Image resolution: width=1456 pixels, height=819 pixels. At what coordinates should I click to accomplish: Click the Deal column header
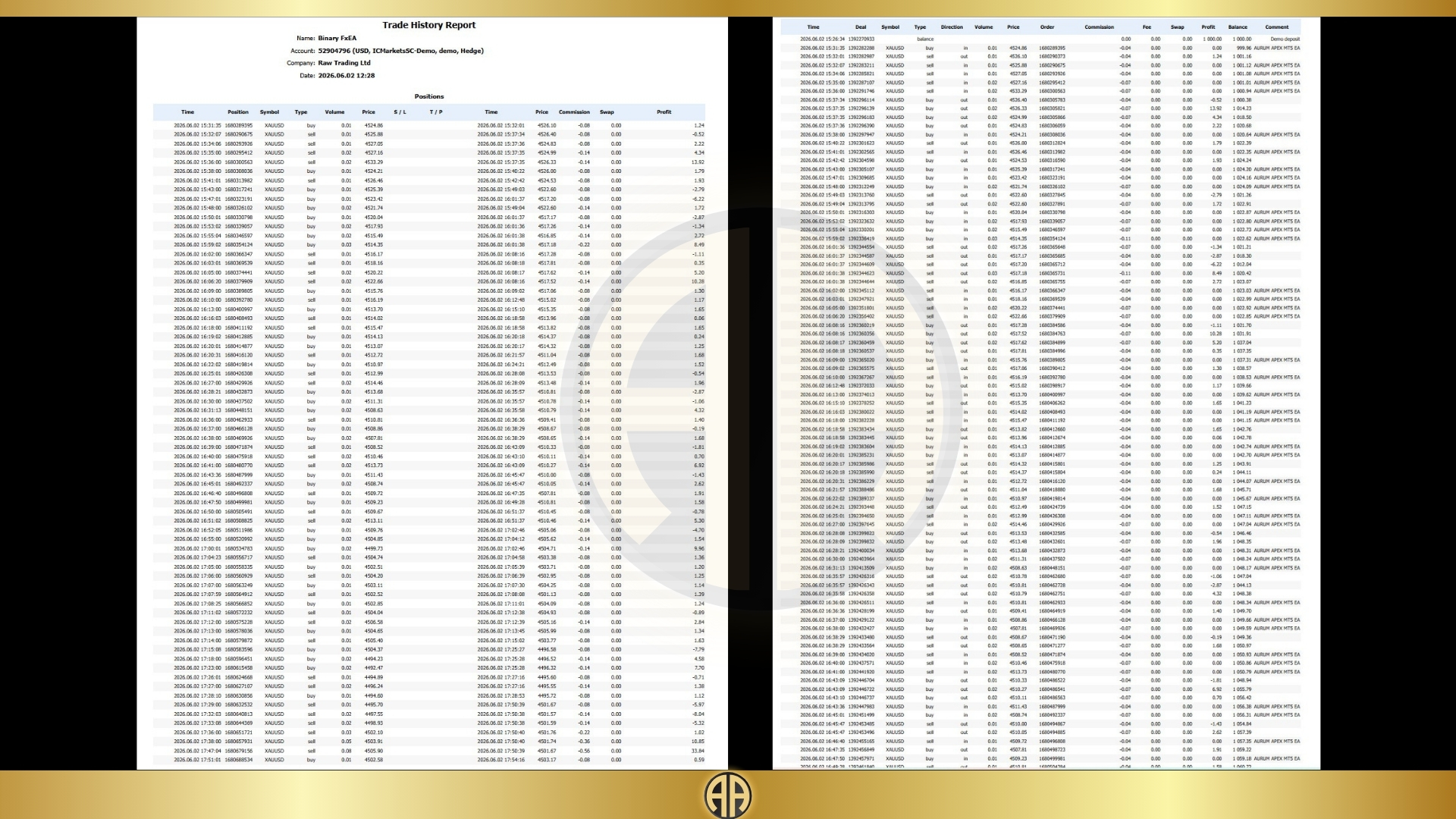click(x=861, y=27)
